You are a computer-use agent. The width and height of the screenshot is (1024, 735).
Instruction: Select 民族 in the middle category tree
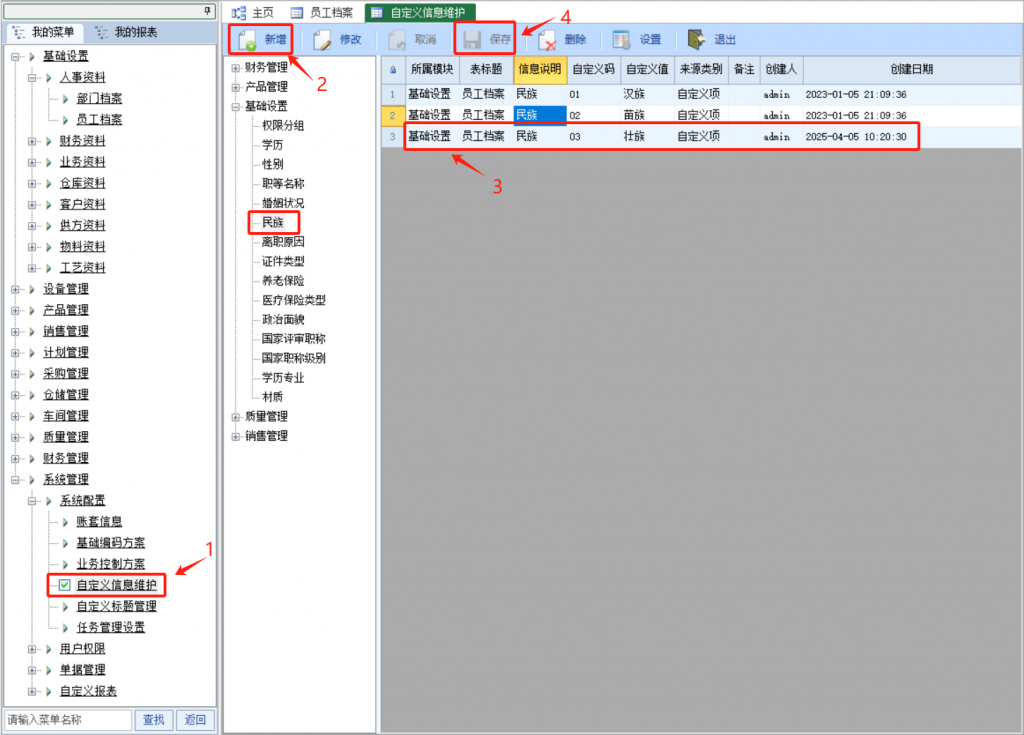click(x=273, y=223)
